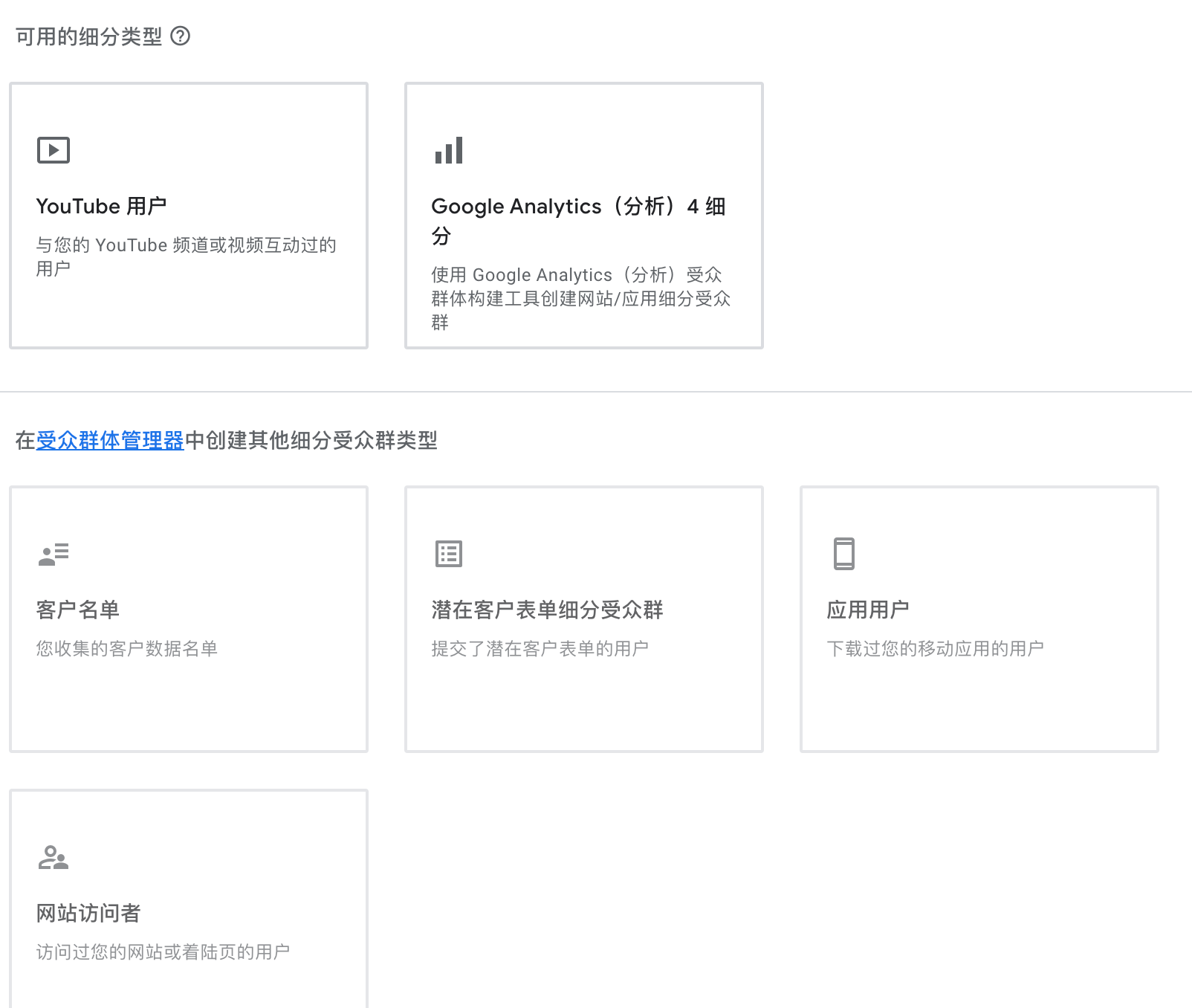
Task: Click the website visitors people icon
Action: click(x=53, y=856)
